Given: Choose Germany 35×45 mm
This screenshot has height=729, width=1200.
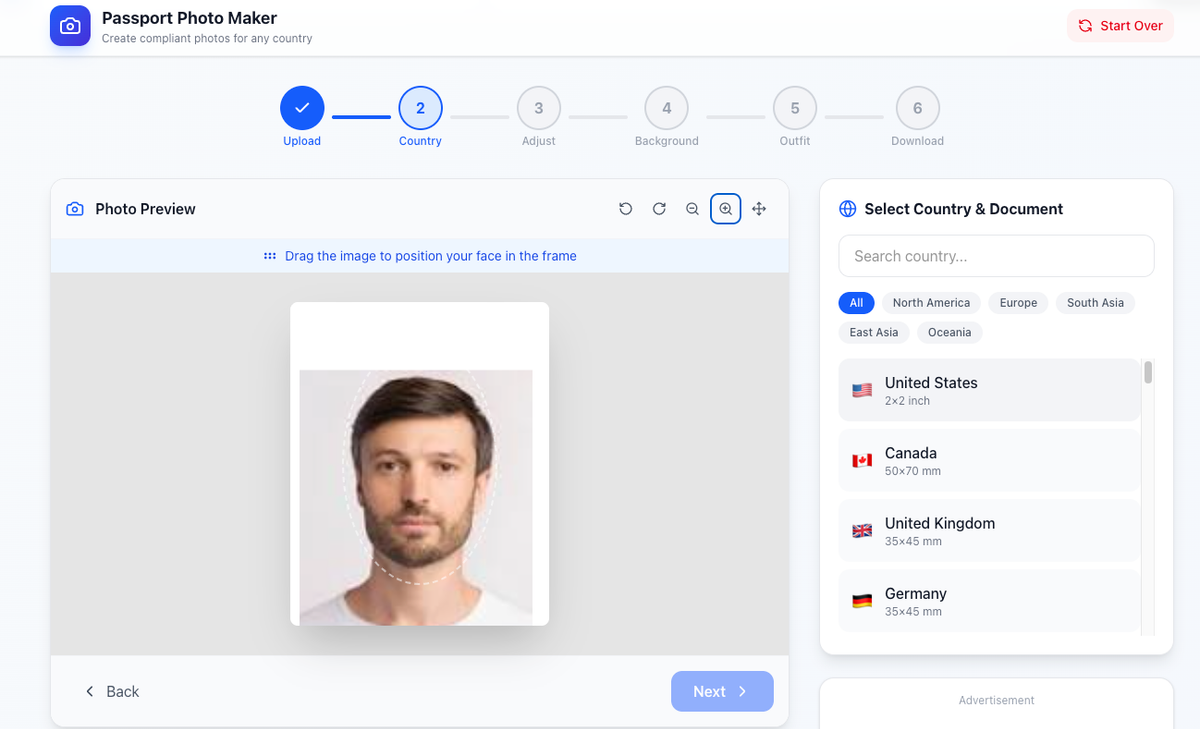Looking at the screenshot, I should coord(989,600).
